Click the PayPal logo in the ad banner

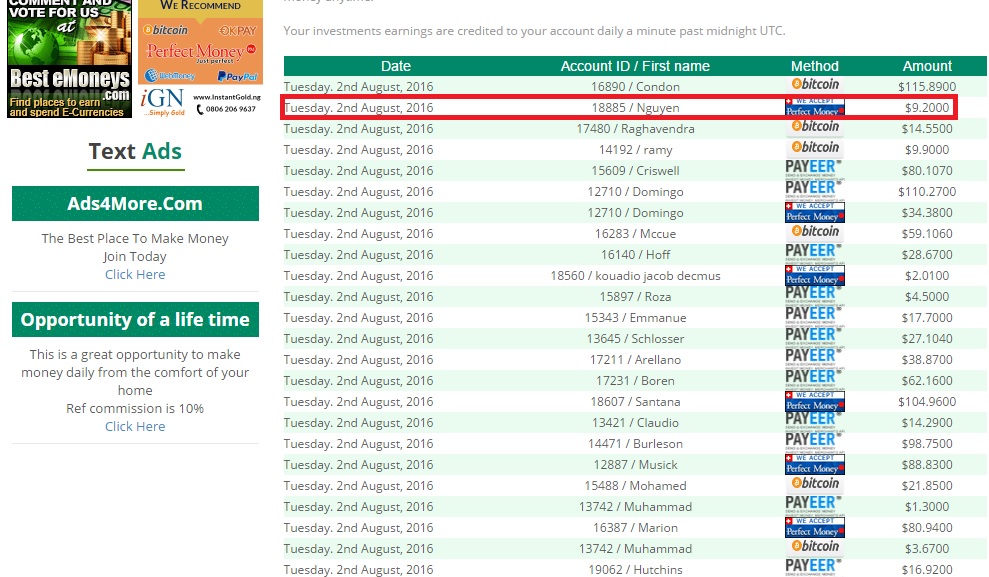coord(236,76)
